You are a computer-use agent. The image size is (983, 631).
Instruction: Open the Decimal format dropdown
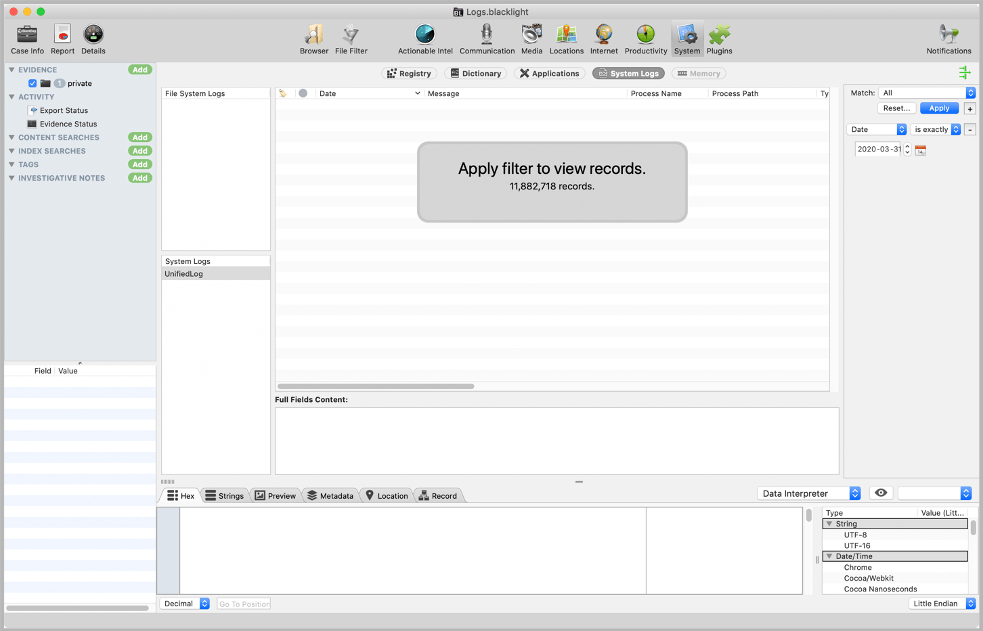coord(185,603)
